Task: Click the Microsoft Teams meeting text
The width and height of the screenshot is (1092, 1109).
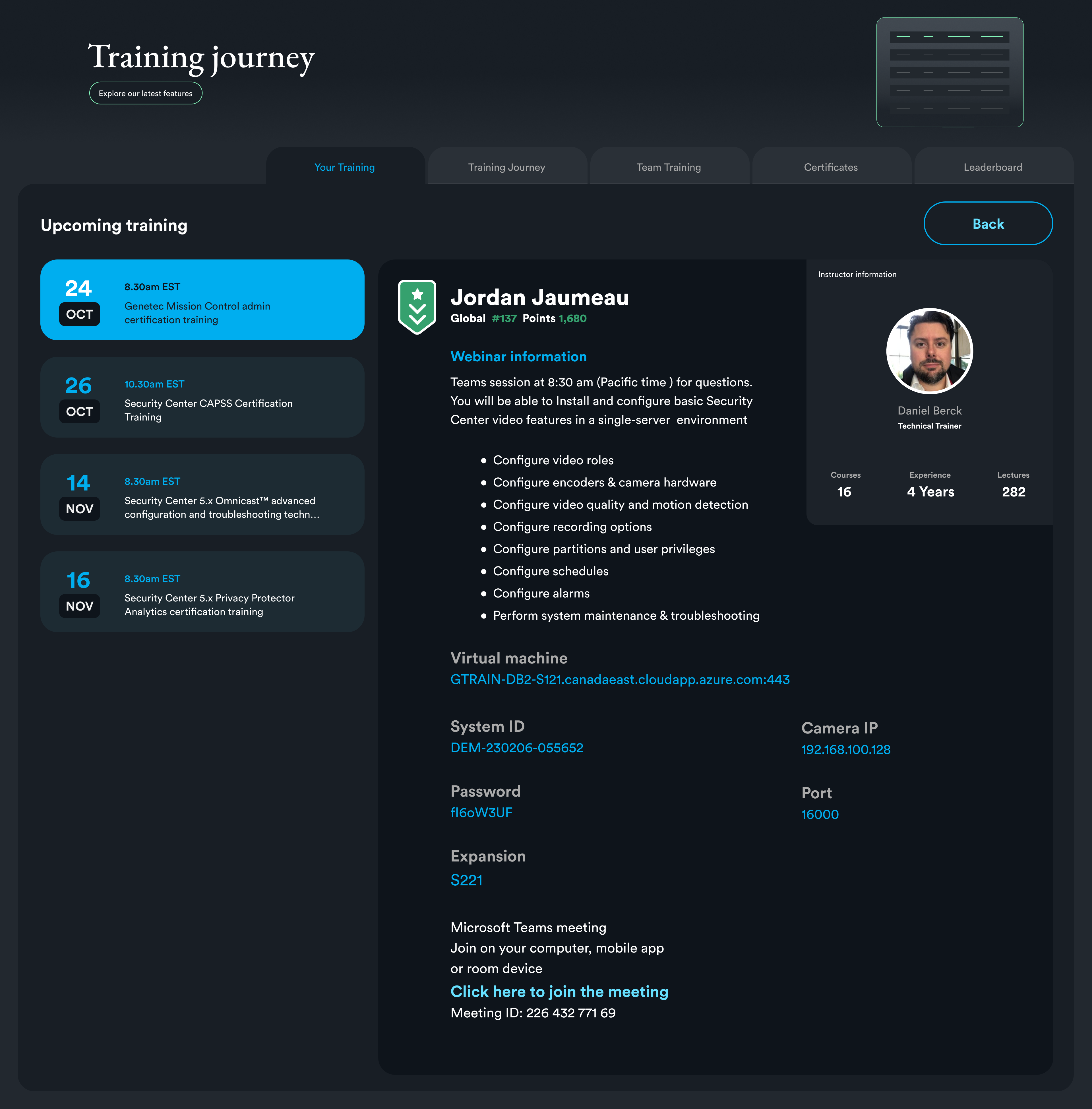Action: pyautogui.click(x=528, y=928)
